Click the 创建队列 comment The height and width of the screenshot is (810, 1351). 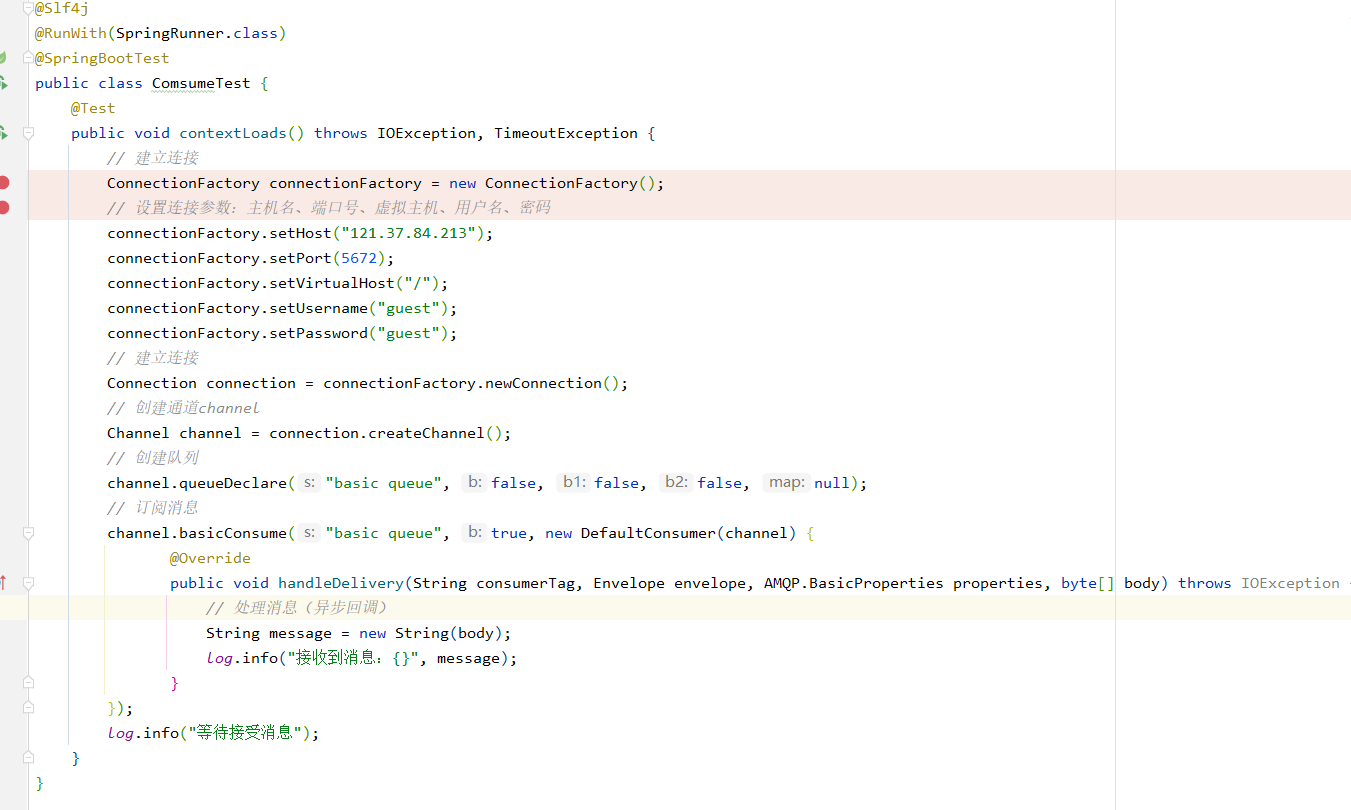coord(153,458)
